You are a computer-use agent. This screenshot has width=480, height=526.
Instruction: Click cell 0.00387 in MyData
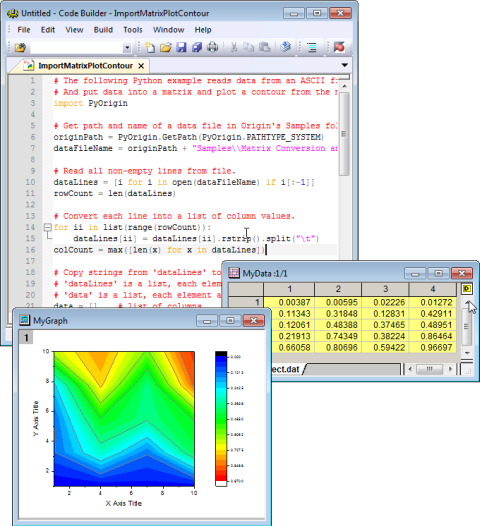(289, 302)
